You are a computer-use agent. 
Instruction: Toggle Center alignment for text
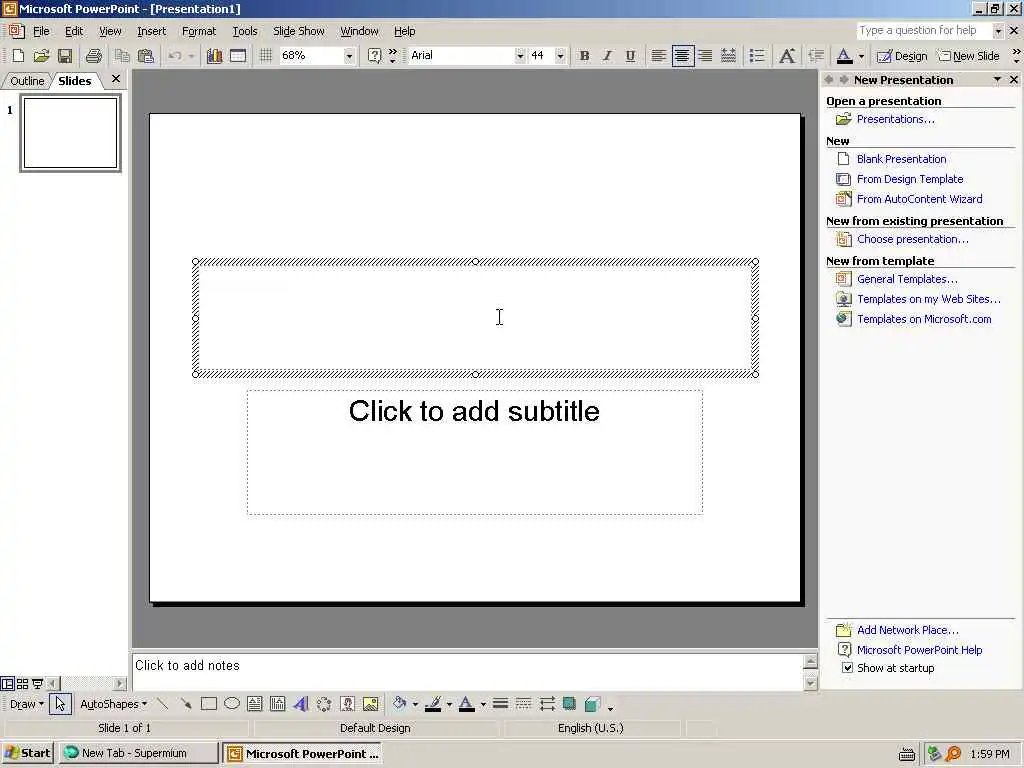point(682,56)
